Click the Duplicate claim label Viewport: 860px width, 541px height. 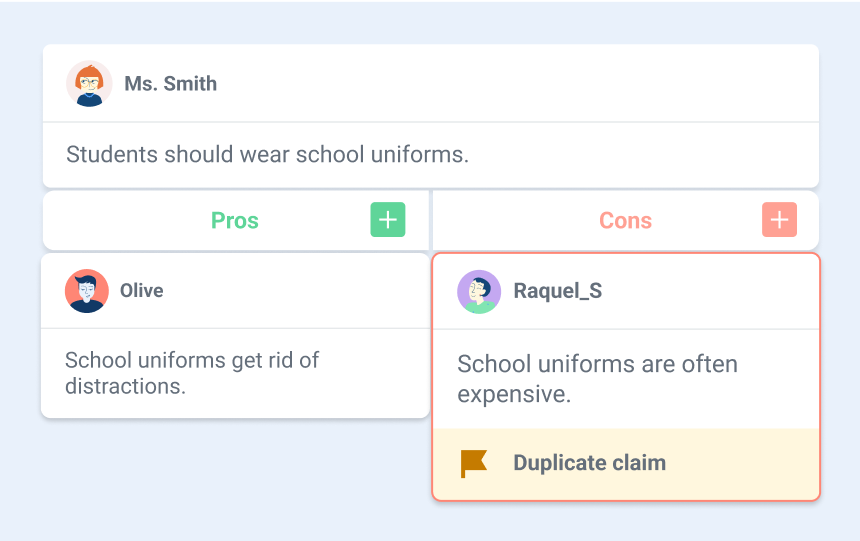point(590,463)
